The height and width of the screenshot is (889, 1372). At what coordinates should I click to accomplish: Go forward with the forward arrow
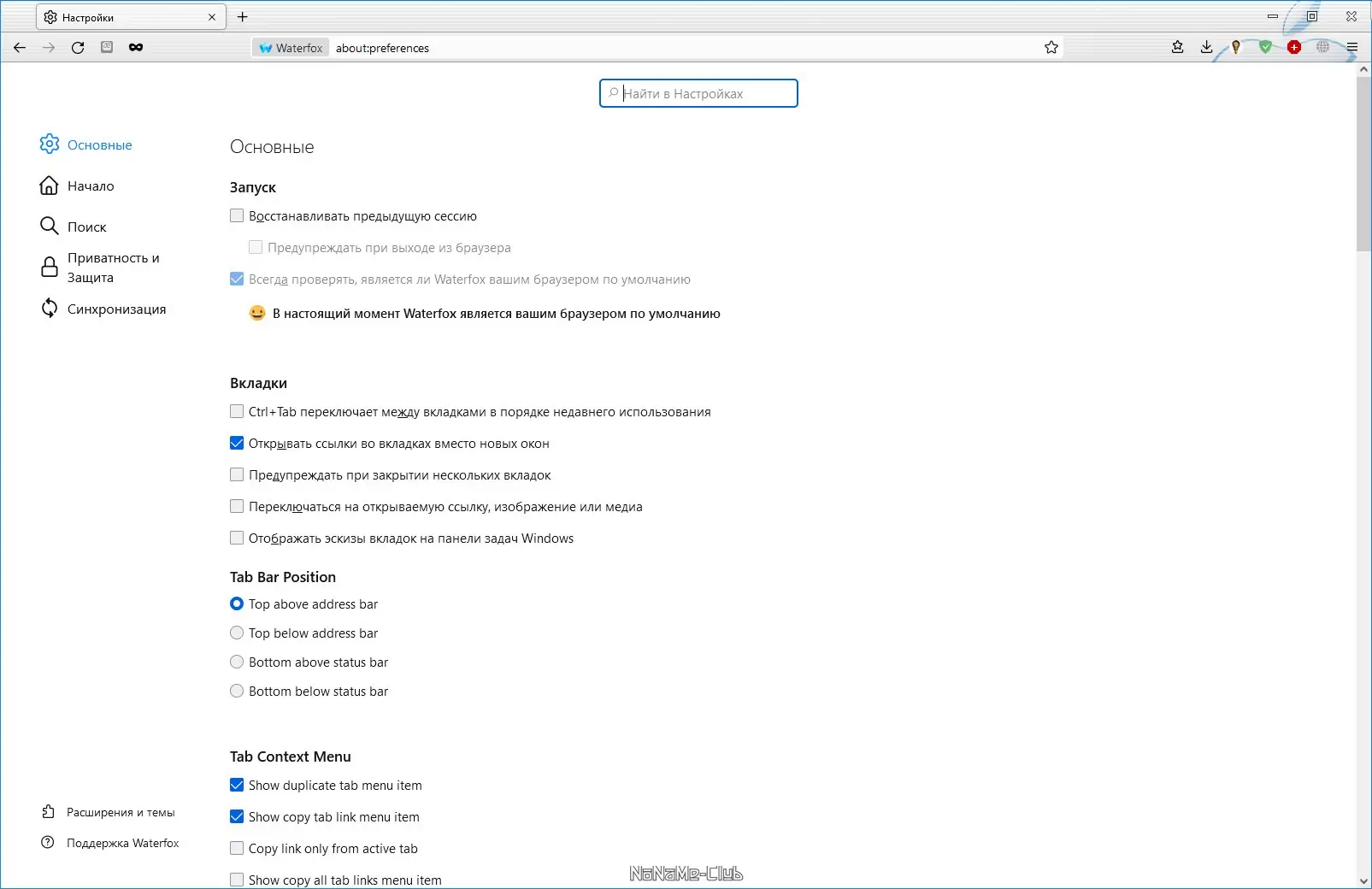(x=49, y=48)
